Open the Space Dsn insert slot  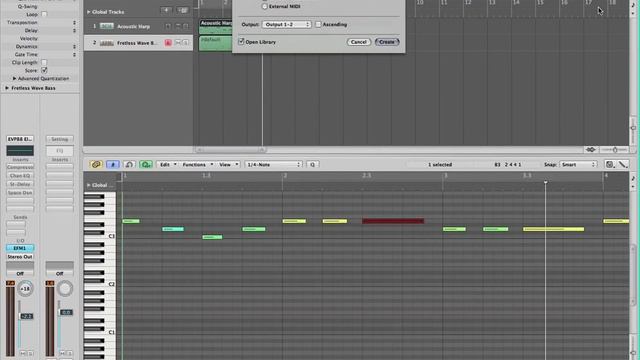20,193
